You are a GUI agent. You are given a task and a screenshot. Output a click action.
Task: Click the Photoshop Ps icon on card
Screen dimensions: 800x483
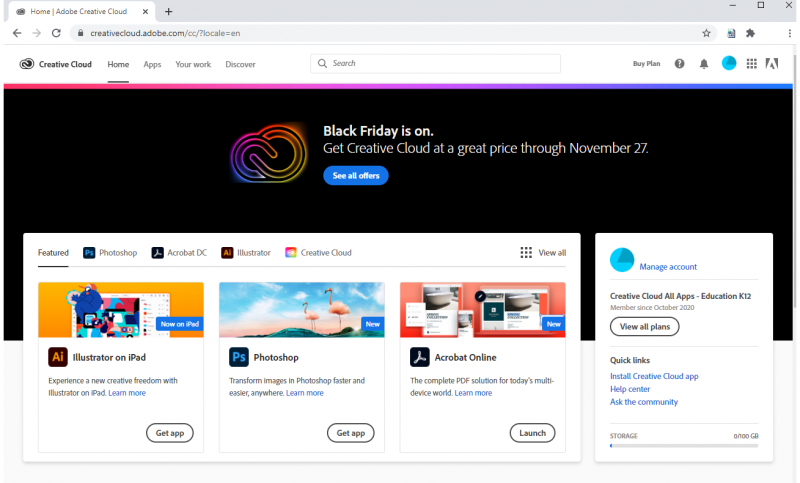tap(238, 357)
